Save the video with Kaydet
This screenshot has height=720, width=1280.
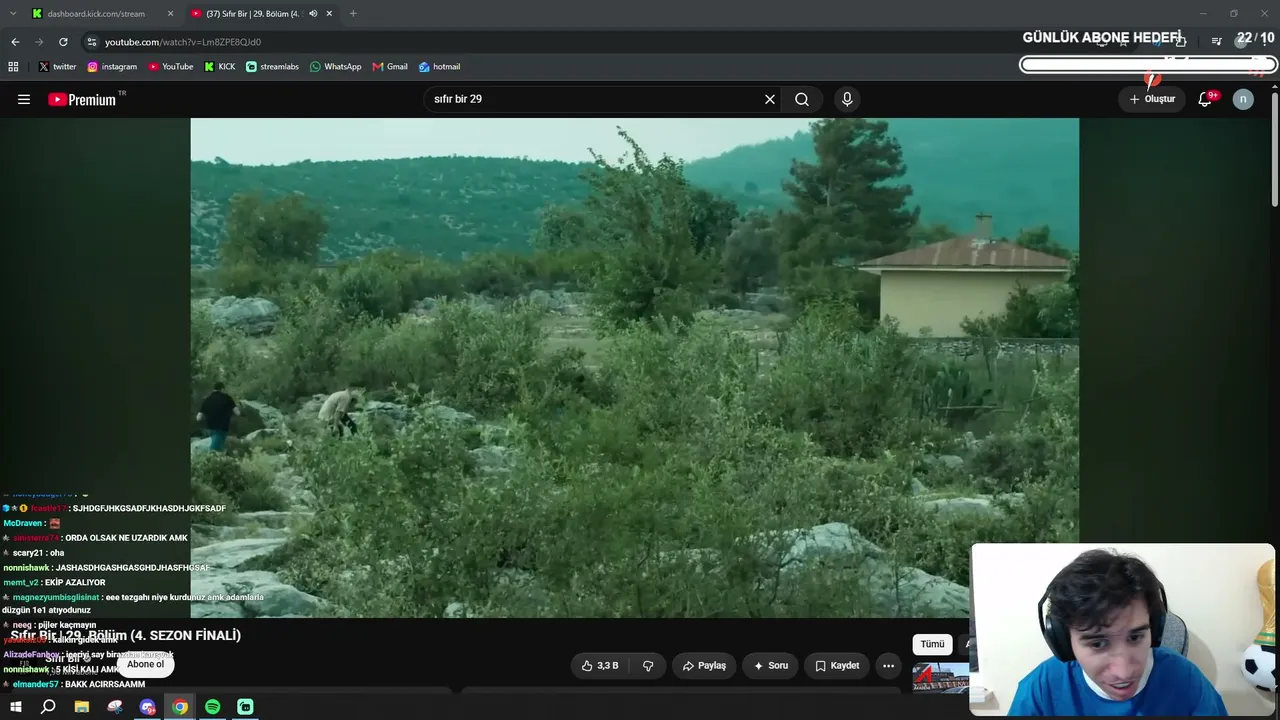point(837,666)
